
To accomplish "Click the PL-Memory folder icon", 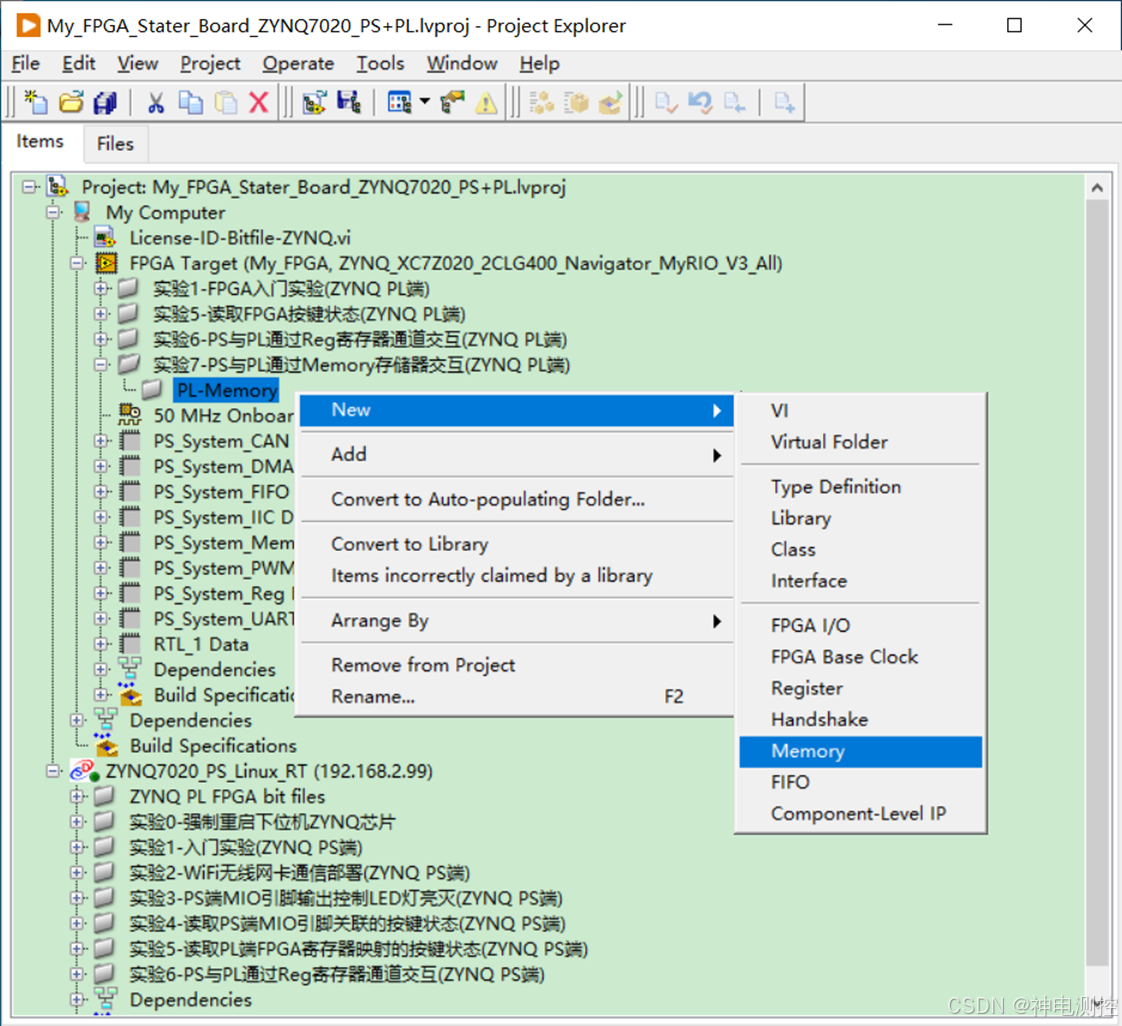I will tap(152, 390).
